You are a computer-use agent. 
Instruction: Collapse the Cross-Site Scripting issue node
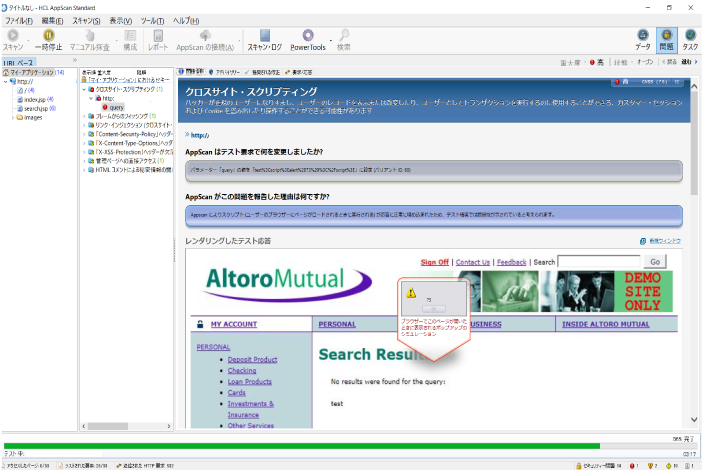84,89
